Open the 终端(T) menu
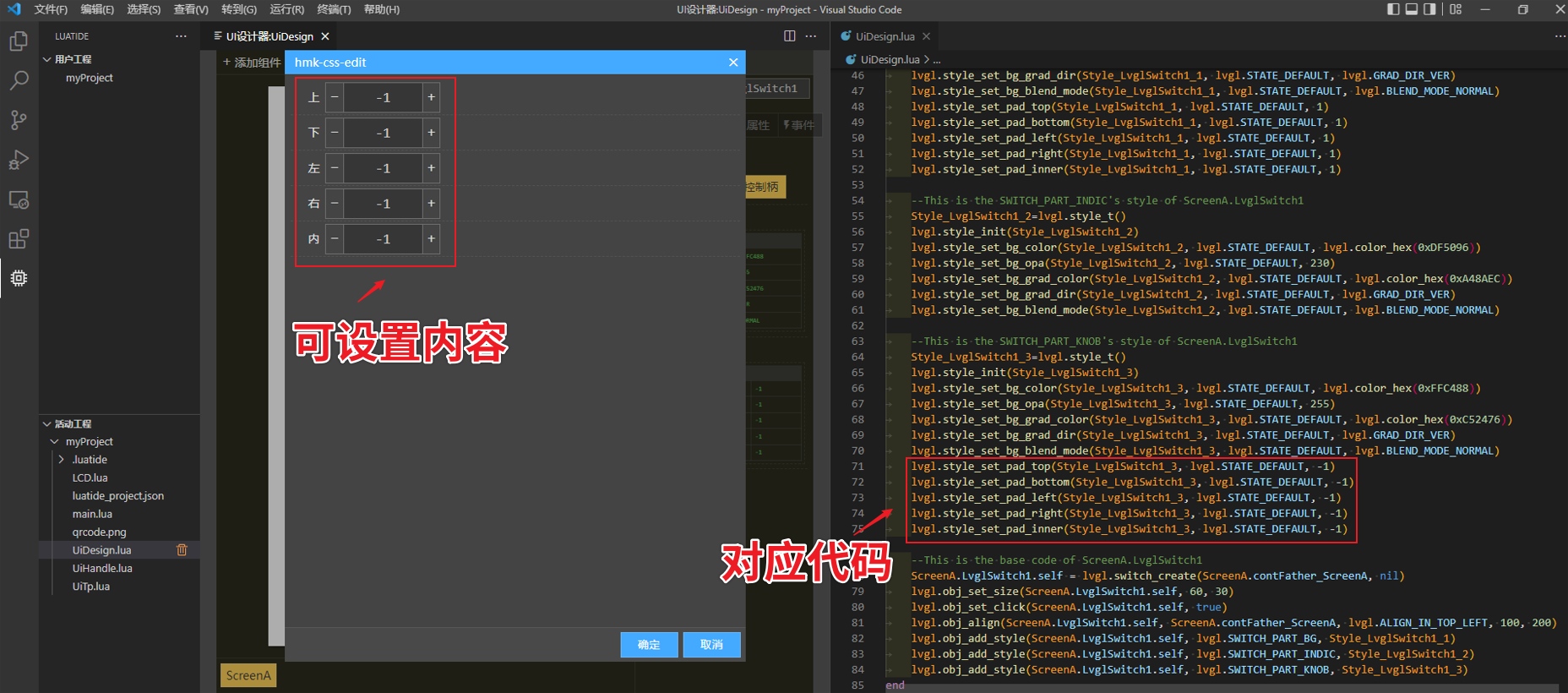The width and height of the screenshot is (1568, 693). (334, 9)
